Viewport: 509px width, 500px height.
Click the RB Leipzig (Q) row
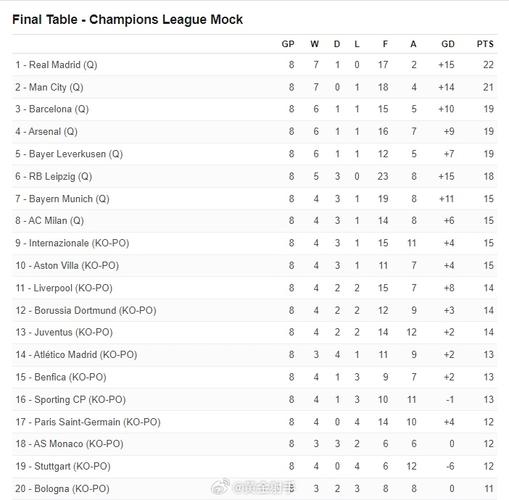[x=255, y=176]
